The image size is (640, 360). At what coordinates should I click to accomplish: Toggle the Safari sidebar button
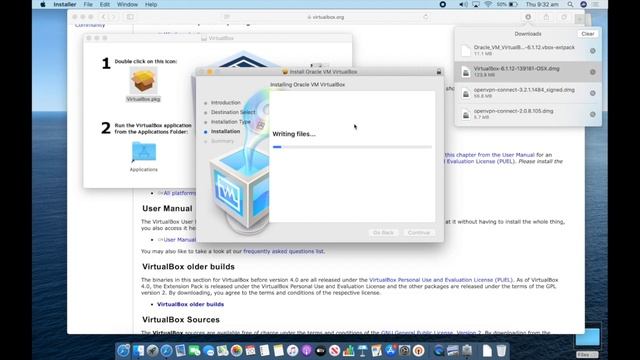(x=130, y=17)
